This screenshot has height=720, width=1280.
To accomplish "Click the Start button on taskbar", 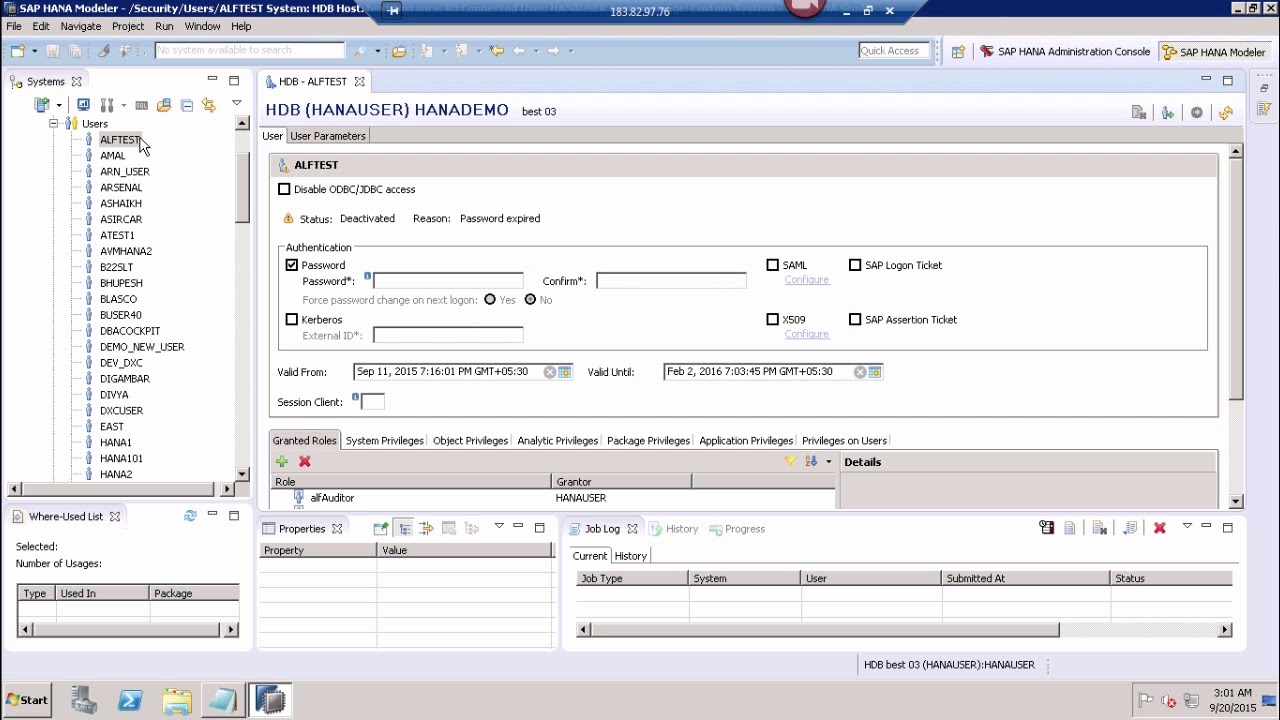I will [27, 700].
